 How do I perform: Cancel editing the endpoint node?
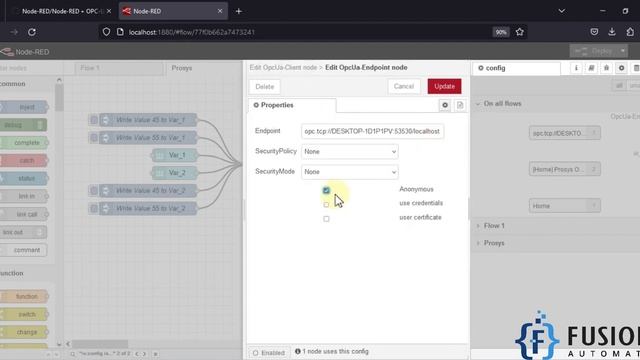click(x=404, y=86)
